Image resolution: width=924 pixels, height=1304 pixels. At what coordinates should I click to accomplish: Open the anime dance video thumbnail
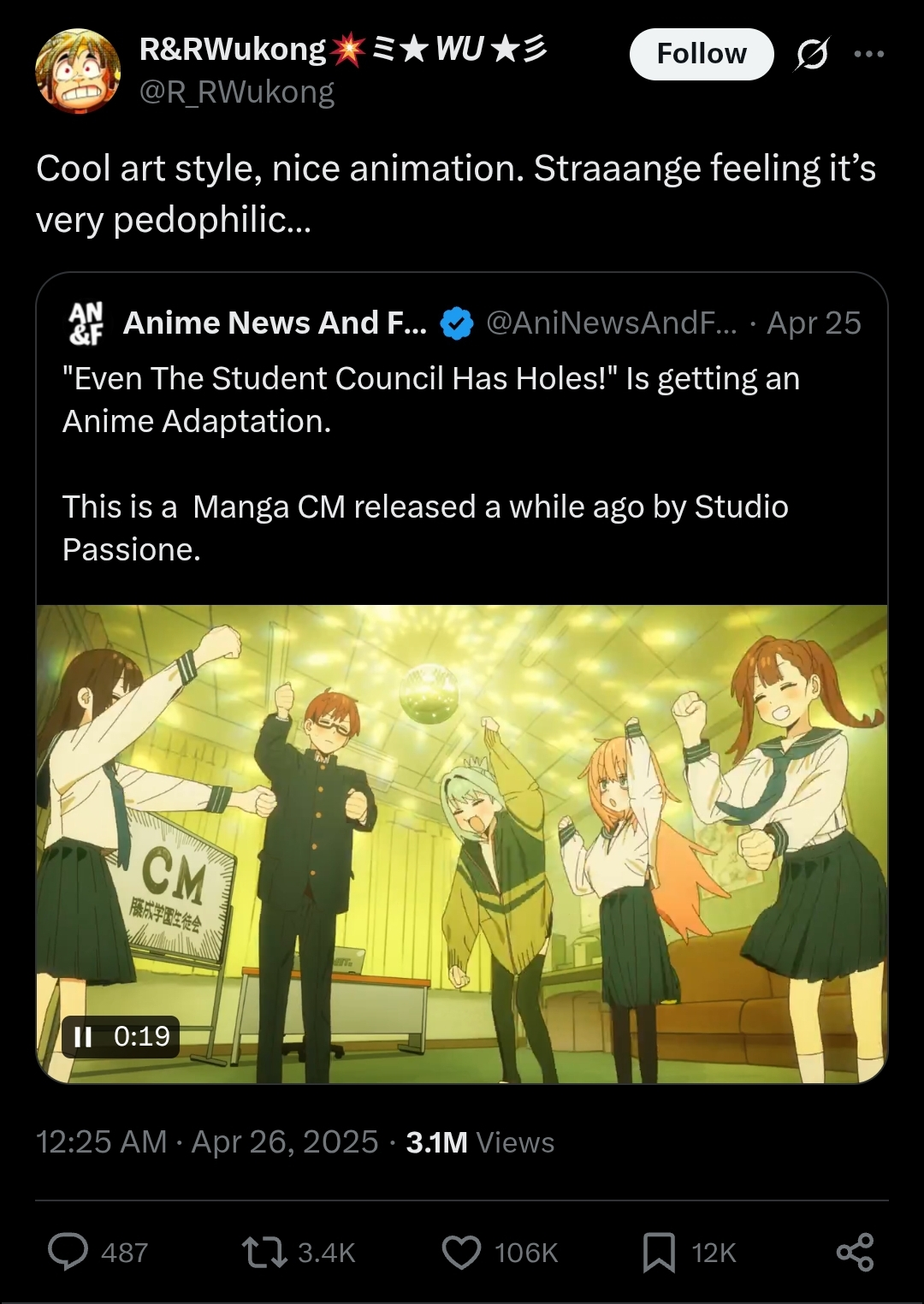point(462,844)
